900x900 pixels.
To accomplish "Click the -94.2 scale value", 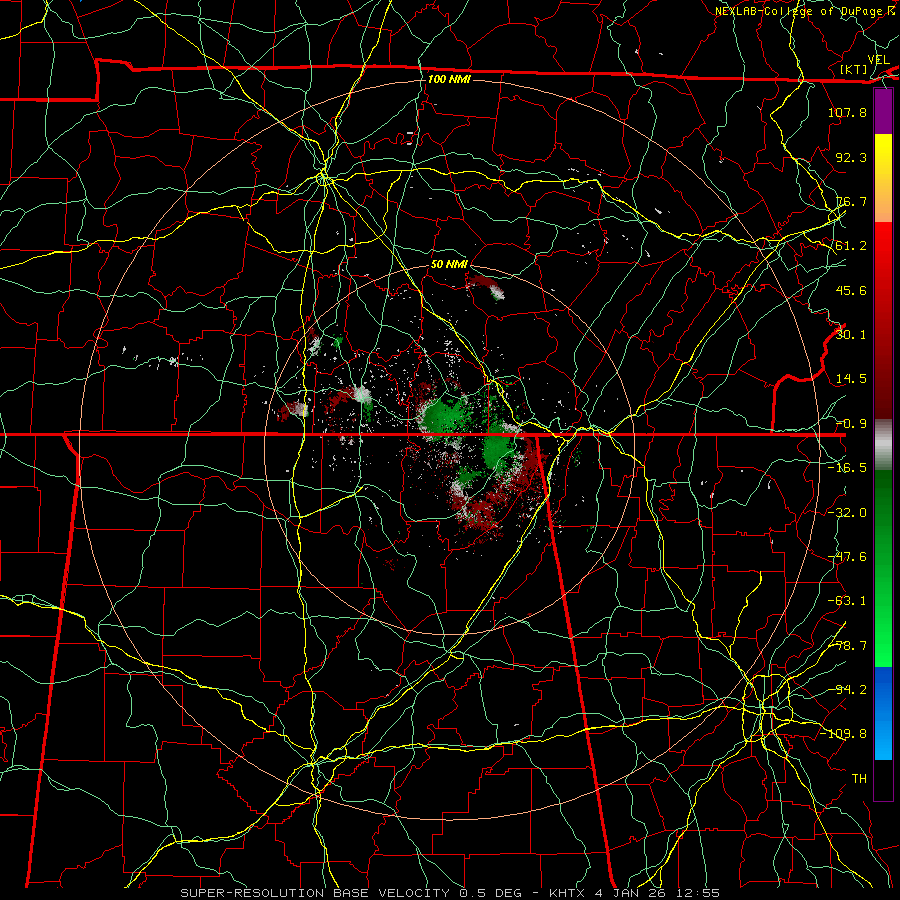I will tap(847, 690).
